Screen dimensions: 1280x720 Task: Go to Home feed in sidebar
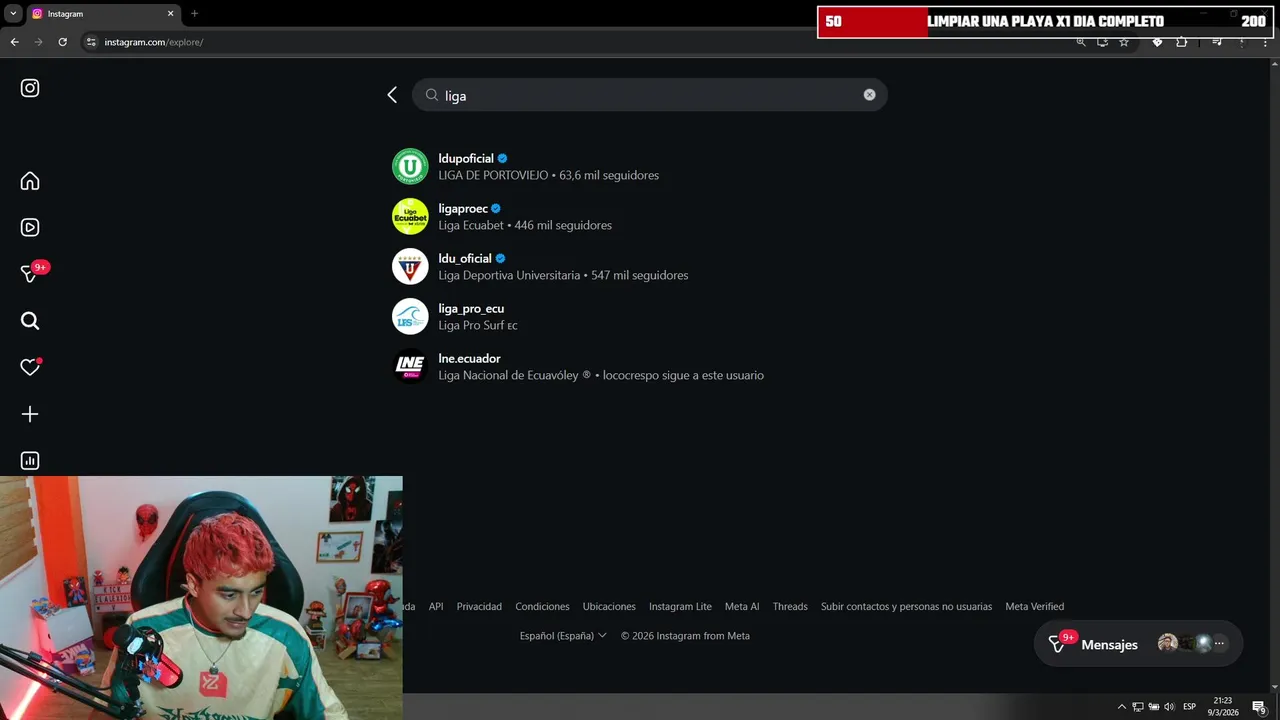[30, 181]
